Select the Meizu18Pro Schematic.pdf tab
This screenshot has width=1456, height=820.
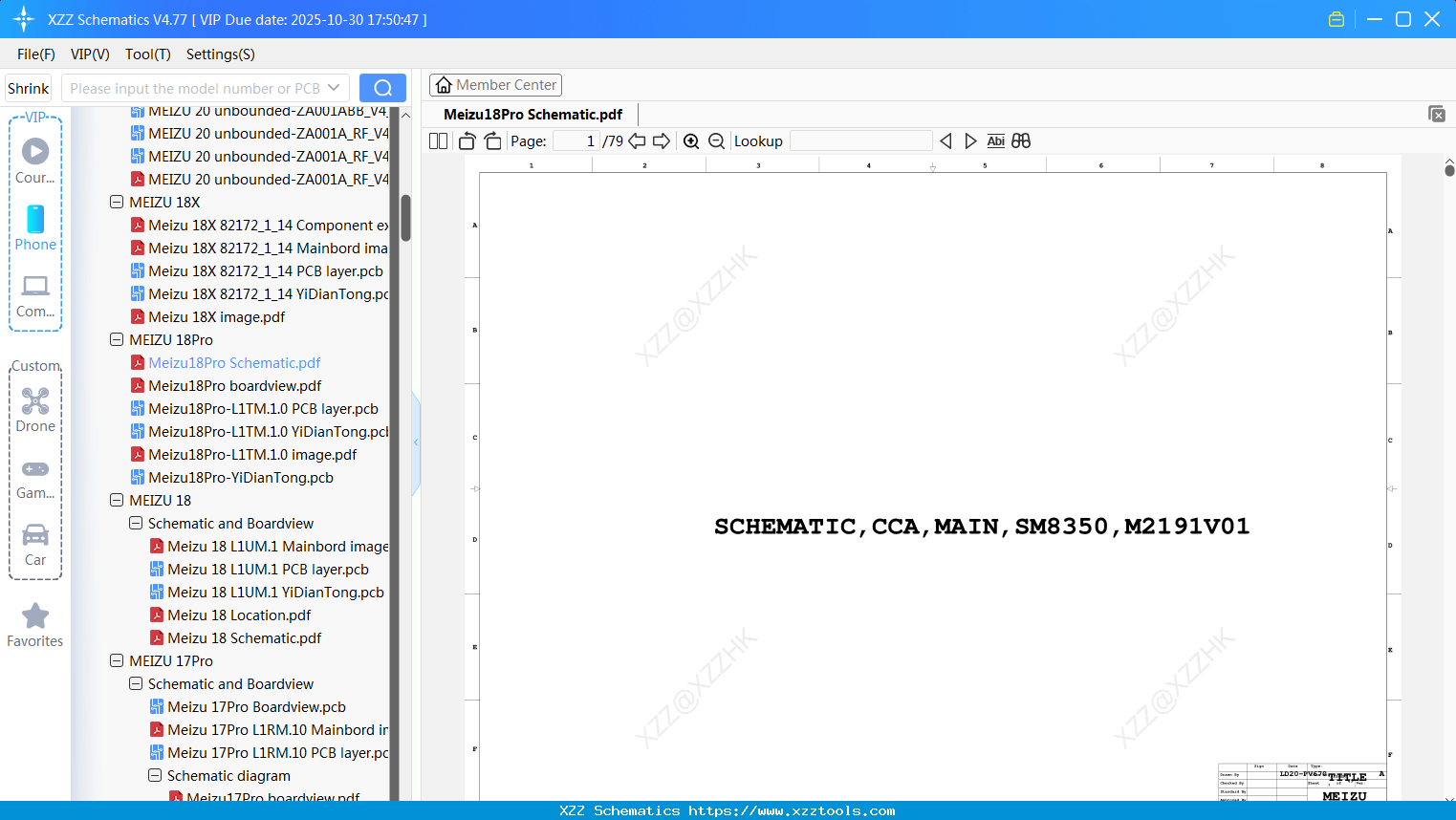click(532, 115)
